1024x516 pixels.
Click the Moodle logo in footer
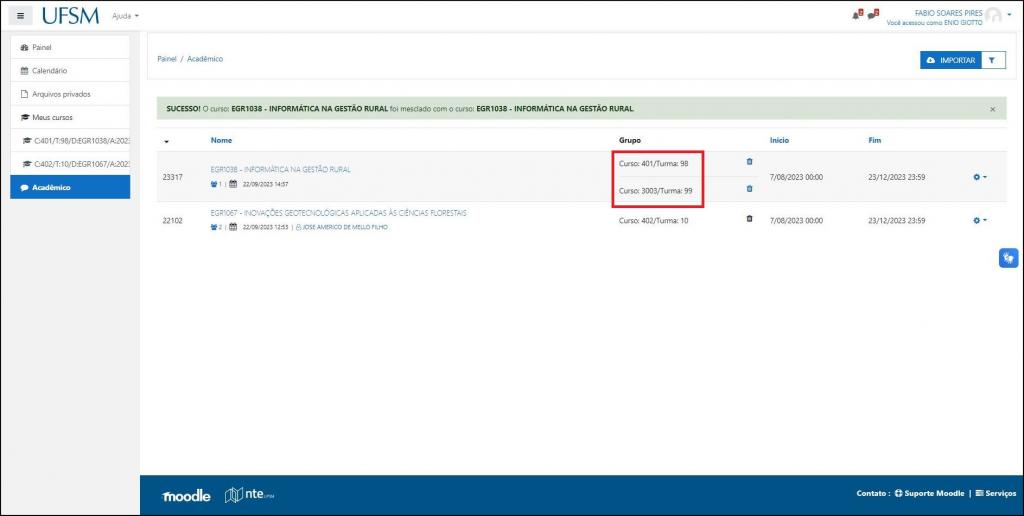coord(186,495)
